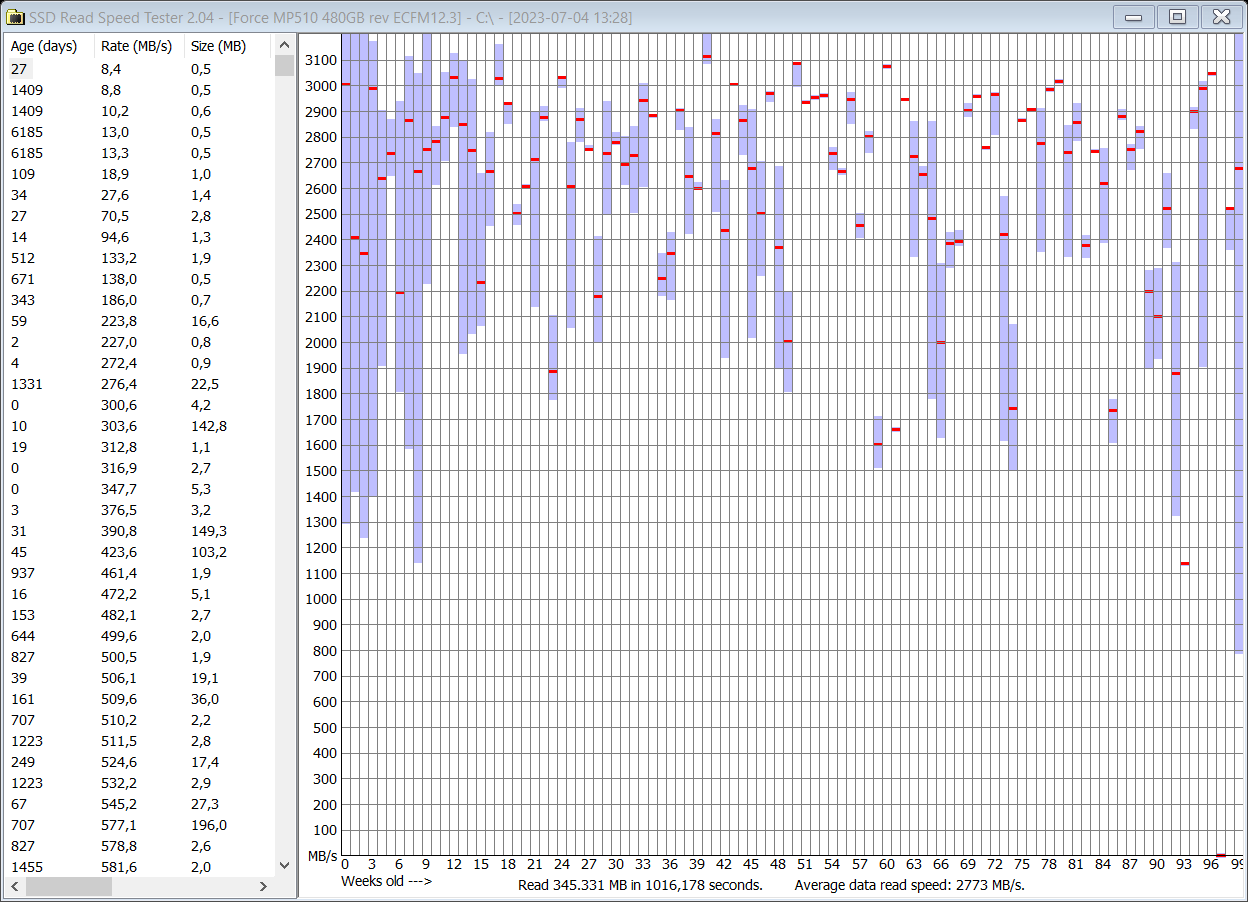1248x902 pixels.
Task: Select the row with age 937
Action: coord(139,573)
